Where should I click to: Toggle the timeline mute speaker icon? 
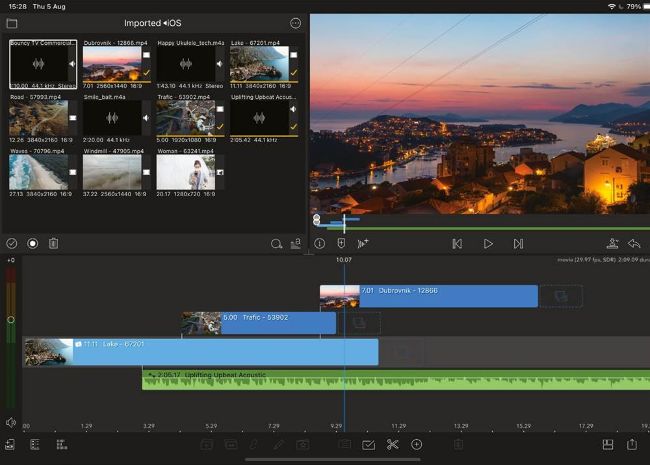point(10,423)
